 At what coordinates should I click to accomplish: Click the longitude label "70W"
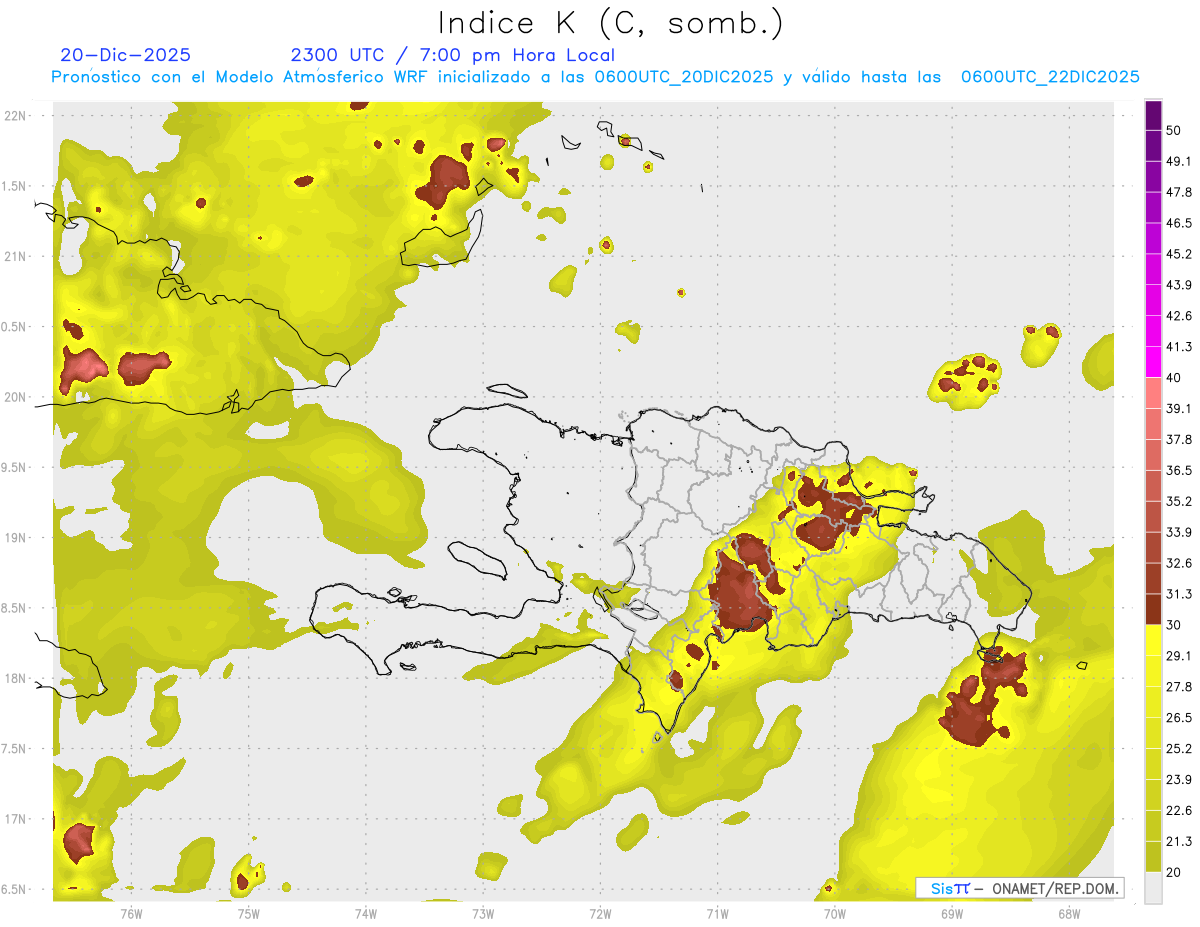click(x=834, y=913)
